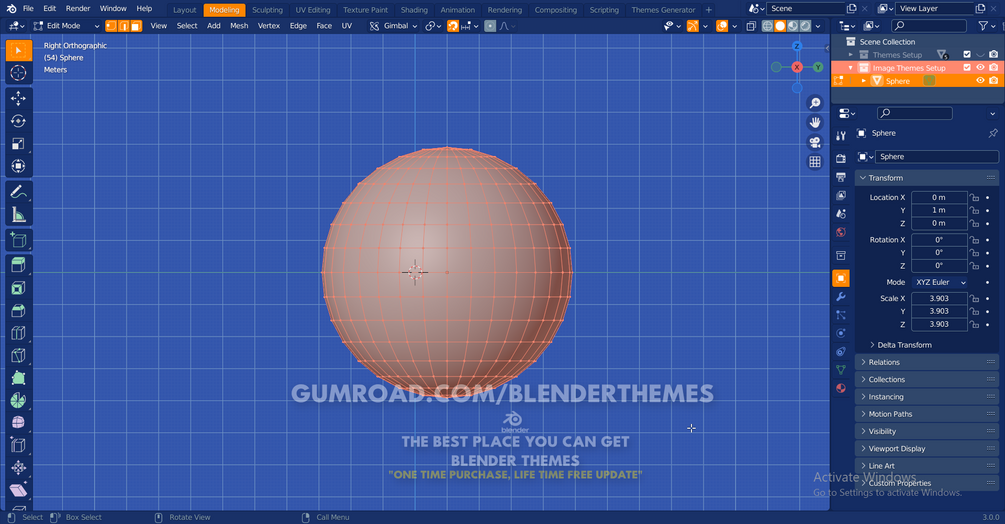Open the File menu
Viewport: 1005px width, 524px height.
click(x=28, y=8)
